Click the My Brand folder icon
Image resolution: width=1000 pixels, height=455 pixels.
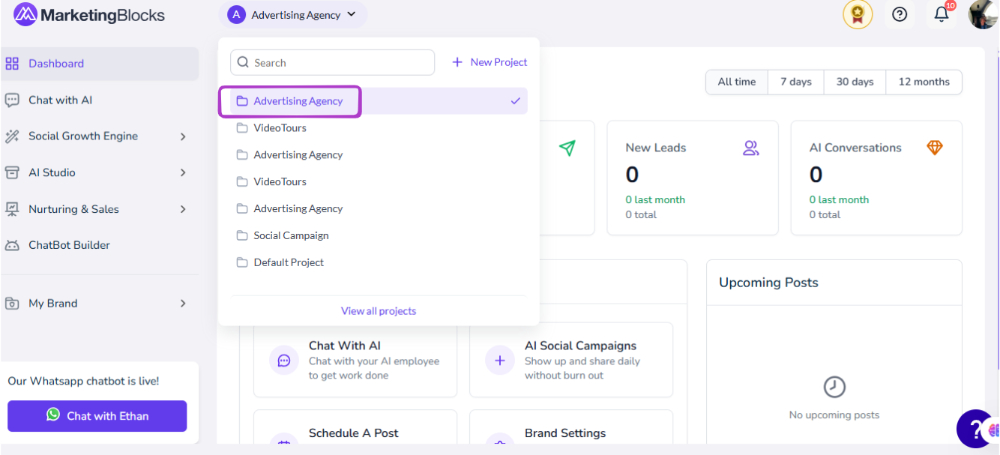(12, 303)
